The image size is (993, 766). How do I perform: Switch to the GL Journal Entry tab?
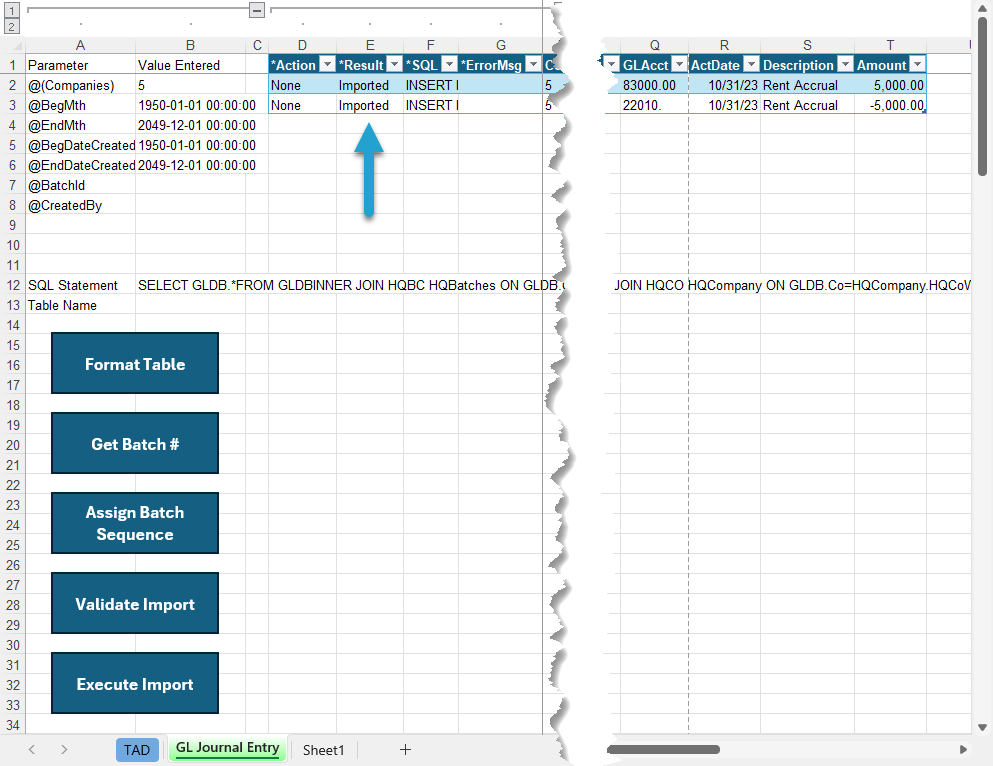pyautogui.click(x=227, y=748)
